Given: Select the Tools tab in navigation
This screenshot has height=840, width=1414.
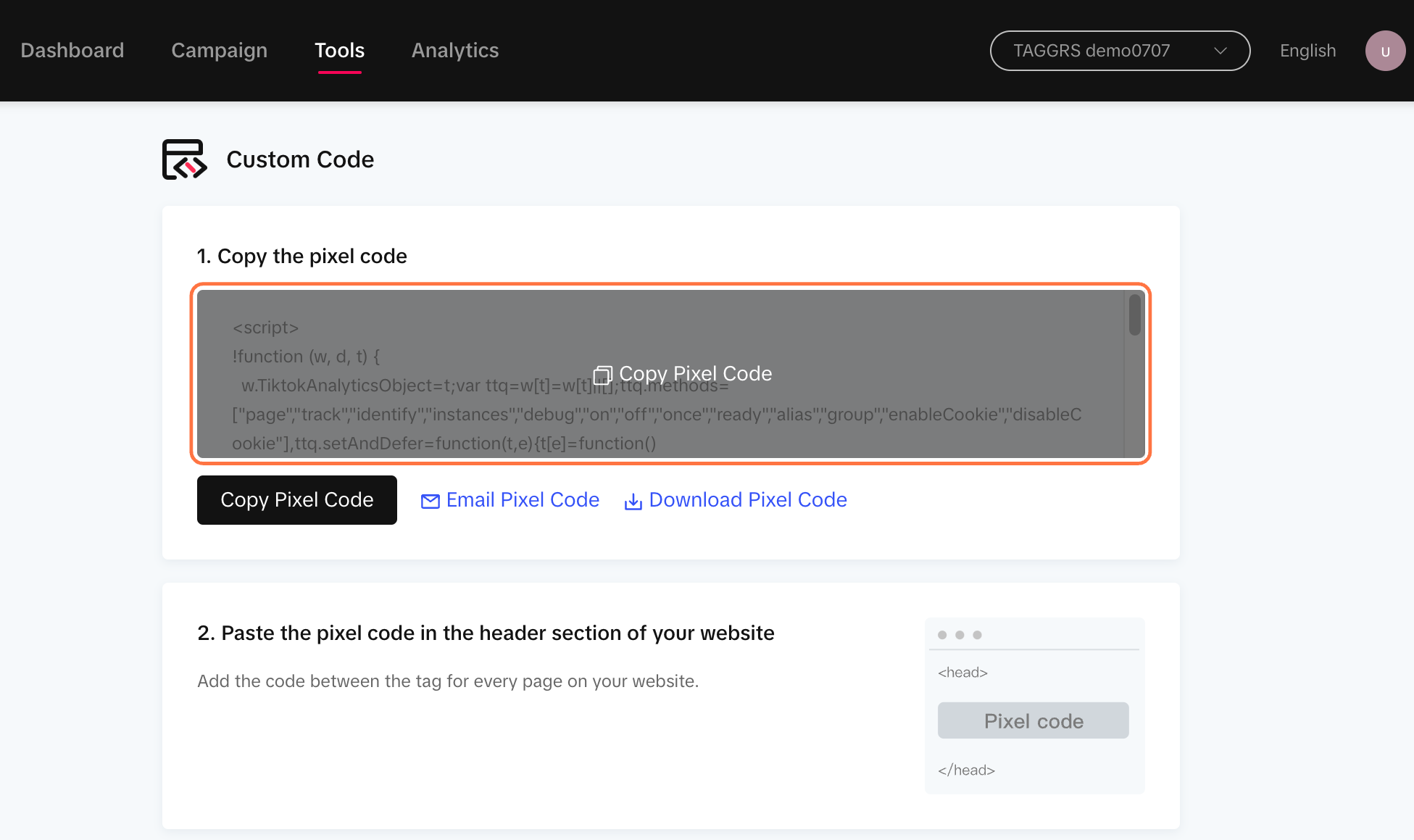Looking at the screenshot, I should (x=339, y=49).
